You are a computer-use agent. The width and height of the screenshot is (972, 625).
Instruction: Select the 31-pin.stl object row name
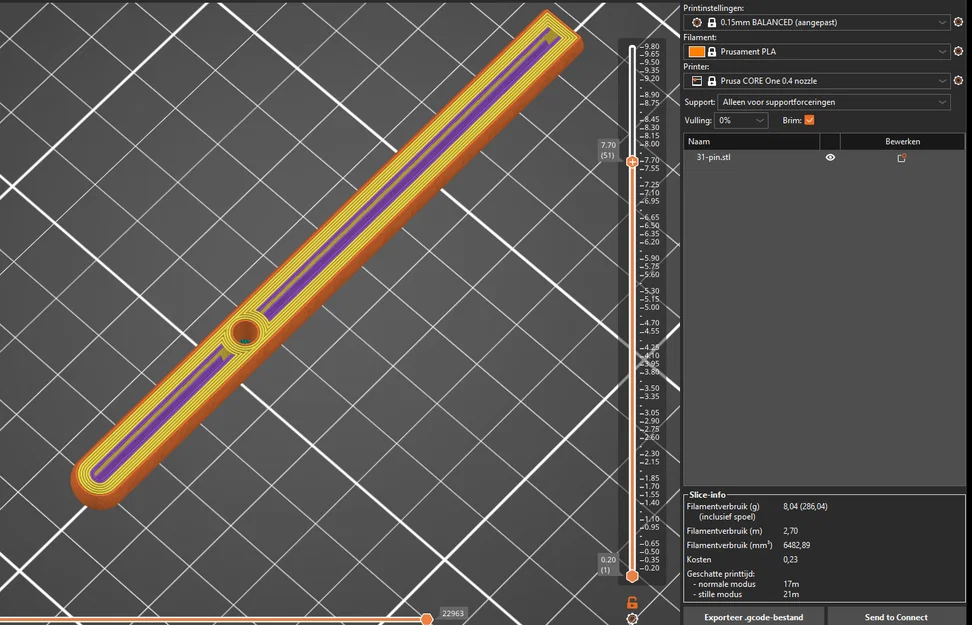tap(714, 157)
